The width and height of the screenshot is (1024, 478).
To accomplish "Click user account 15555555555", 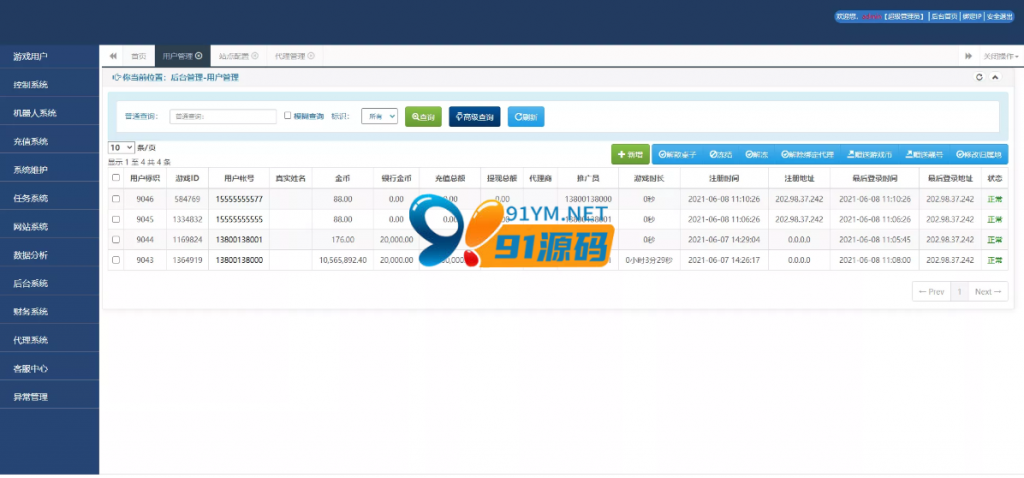I will coord(239,219).
